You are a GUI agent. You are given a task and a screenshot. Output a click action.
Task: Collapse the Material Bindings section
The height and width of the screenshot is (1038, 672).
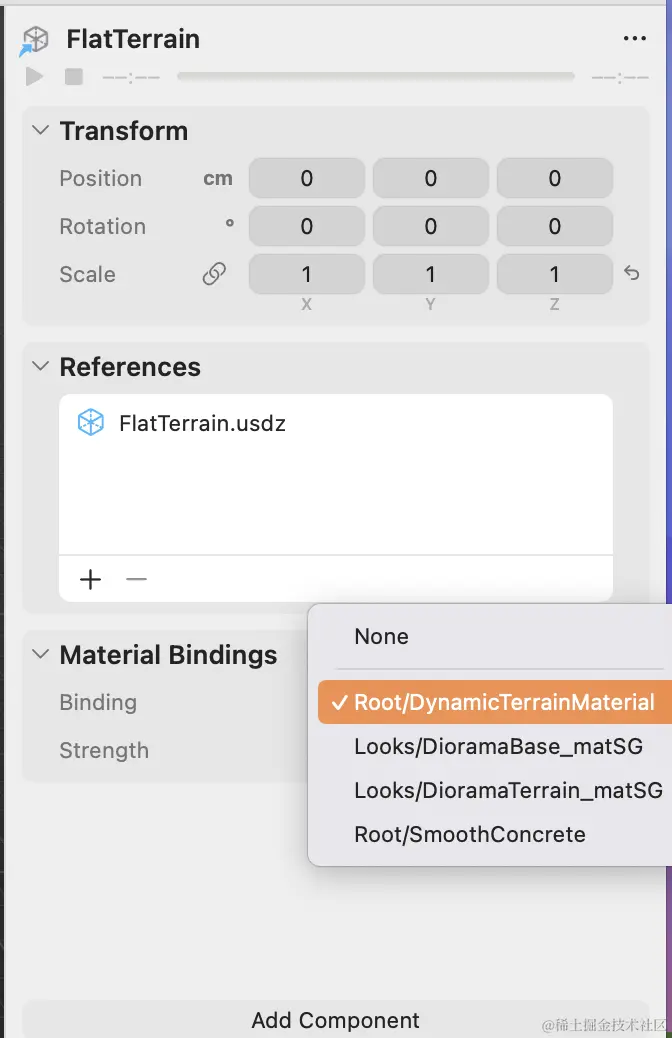coord(41,655)
